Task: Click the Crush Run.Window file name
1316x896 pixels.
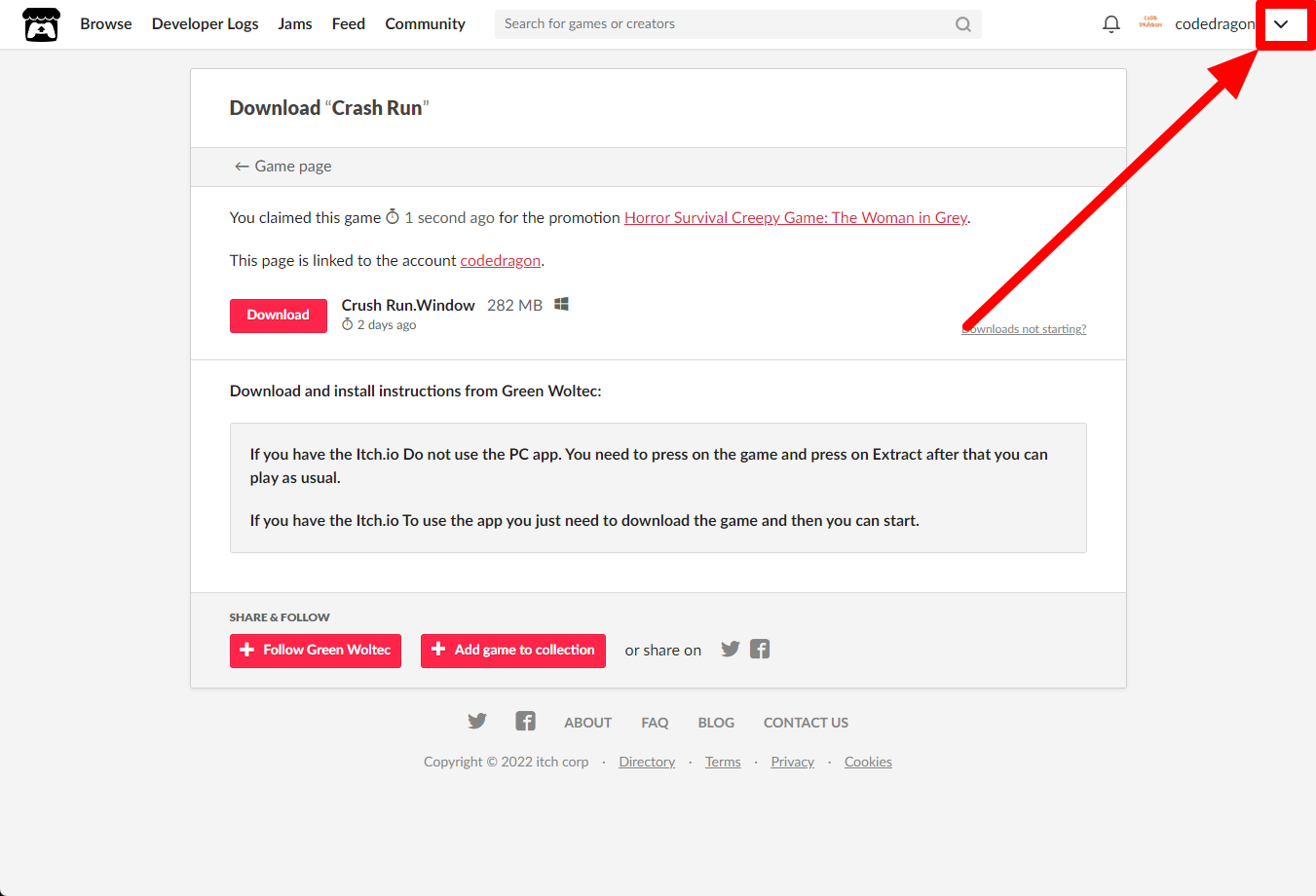Action: (408, 306)
